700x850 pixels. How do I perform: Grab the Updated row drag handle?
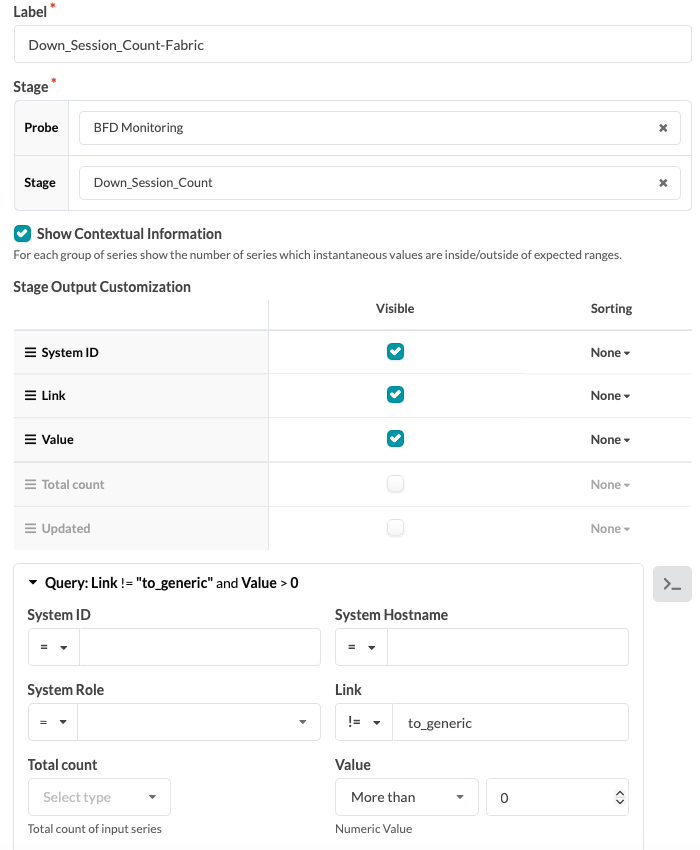click(30, 529)
